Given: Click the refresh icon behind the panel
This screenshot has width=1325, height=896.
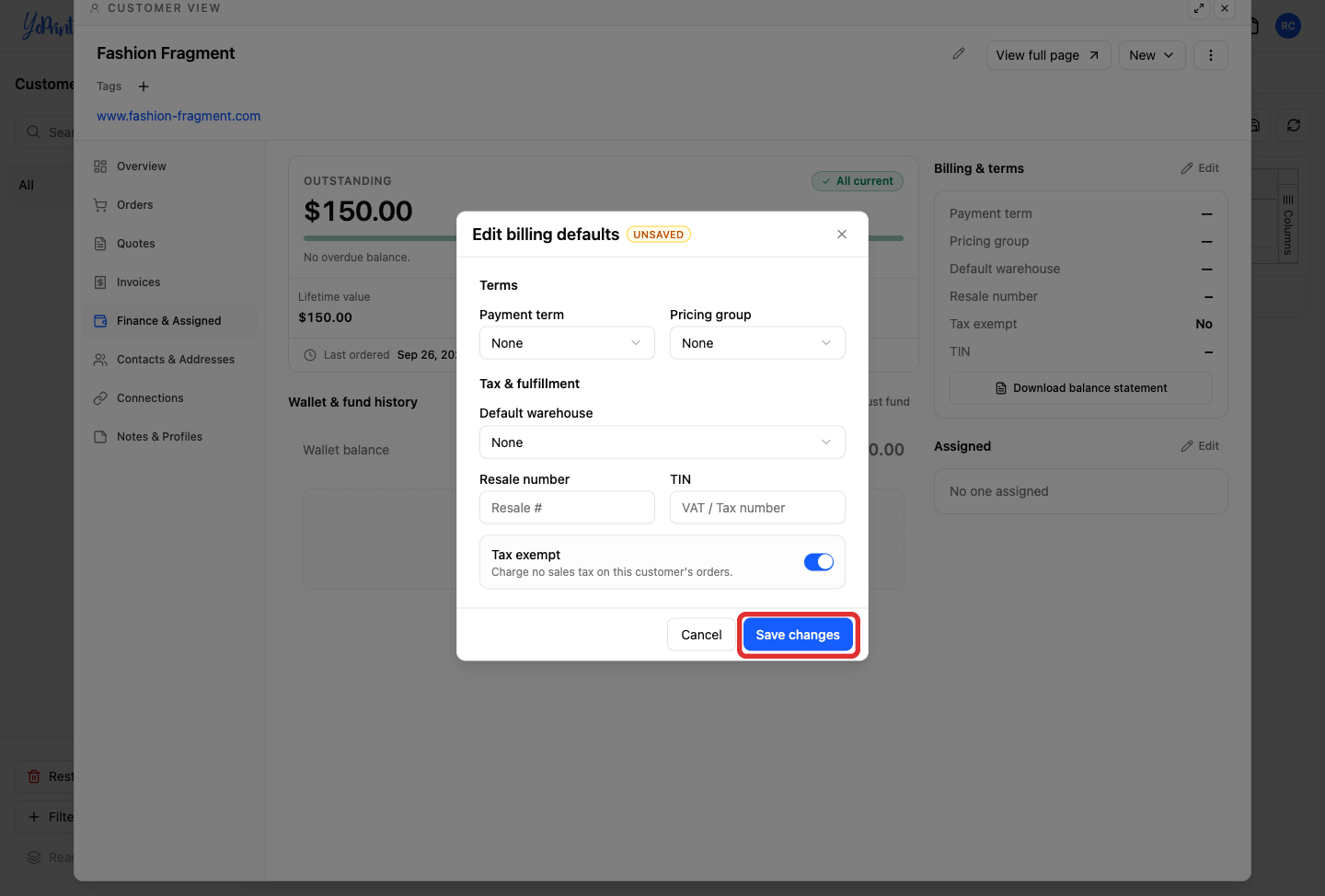Looking at the screenshot, I should click(1294, 125).
